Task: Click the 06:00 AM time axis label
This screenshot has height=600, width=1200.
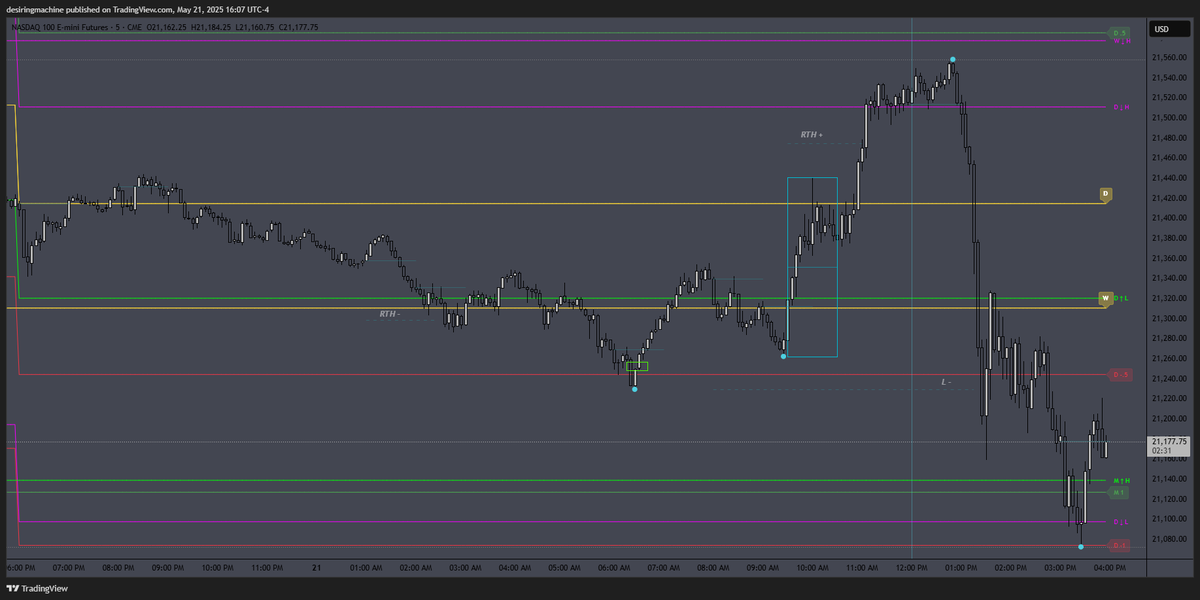Action: point(614,568)
